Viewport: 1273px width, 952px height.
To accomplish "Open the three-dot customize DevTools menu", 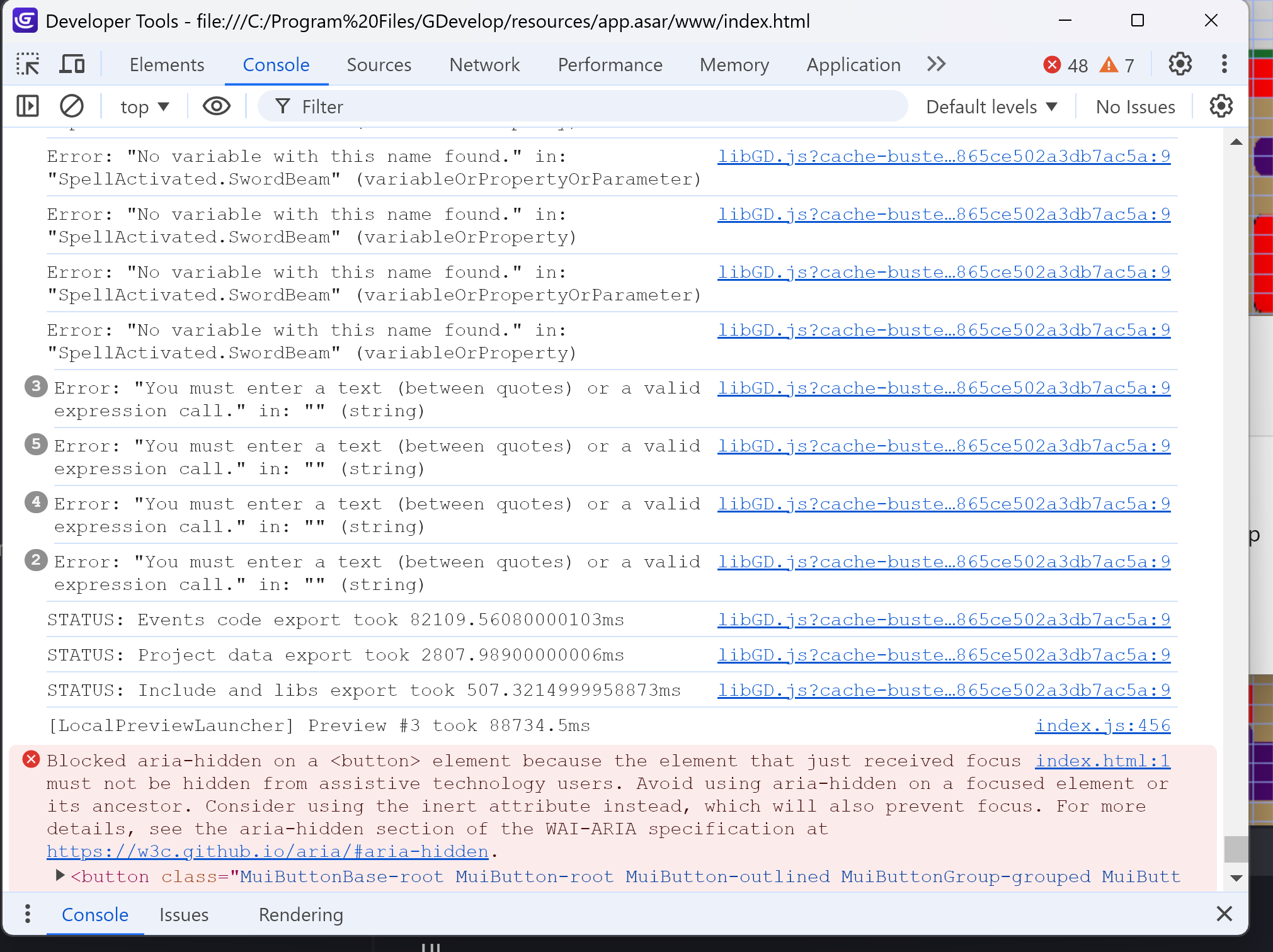I will 1224,64.
